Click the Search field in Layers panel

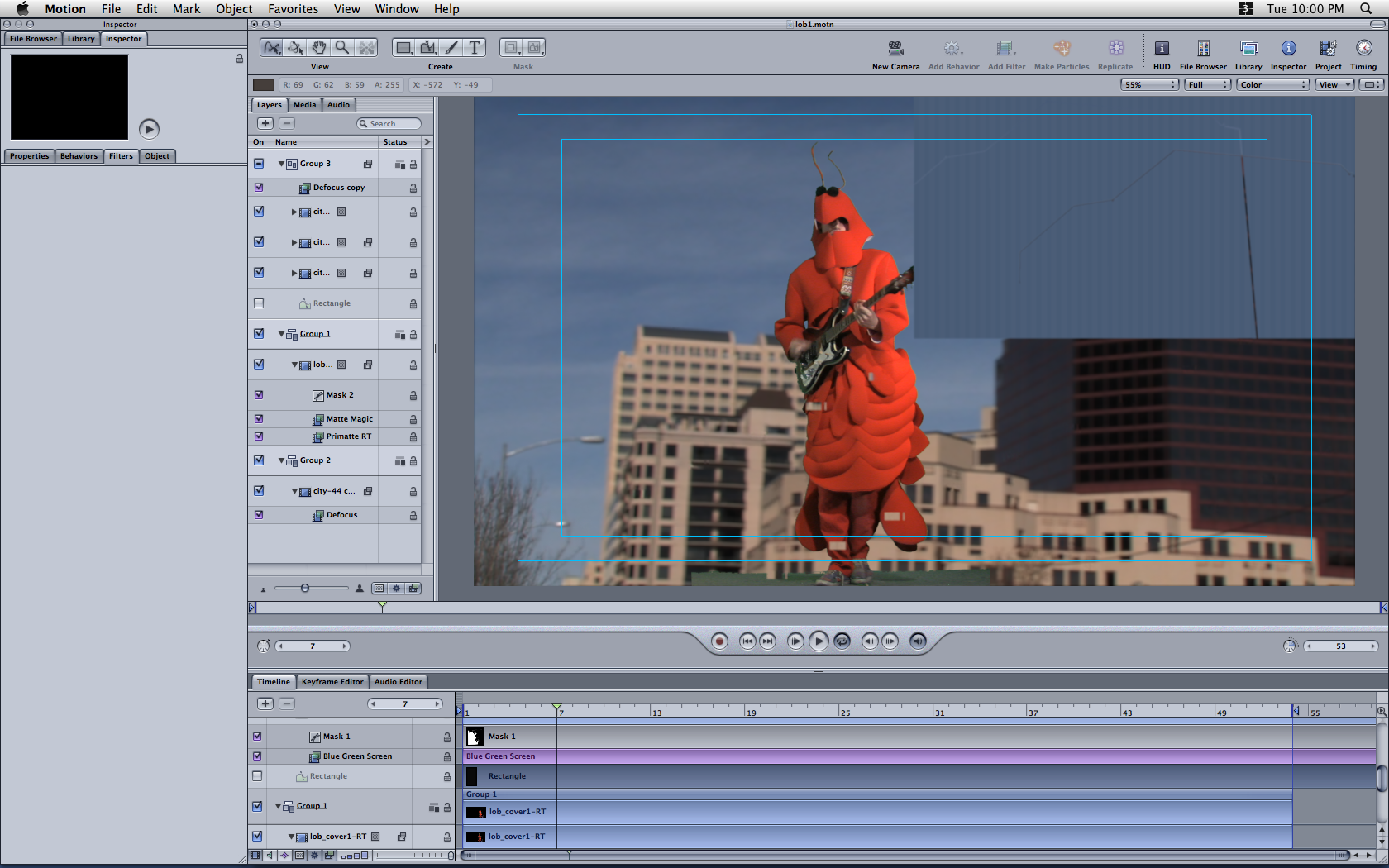pyautogui.click(x=389, y=124)
